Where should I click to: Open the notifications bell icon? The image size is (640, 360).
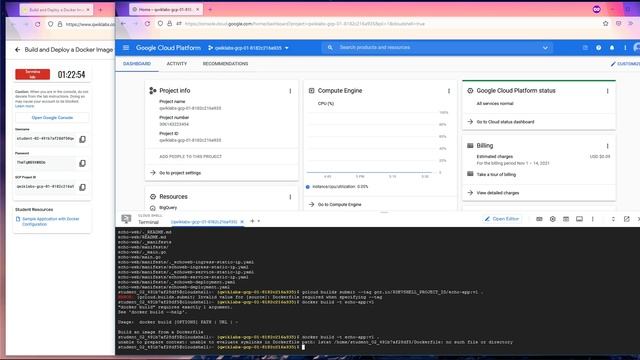pyautogui.click(x=612, y=48)
